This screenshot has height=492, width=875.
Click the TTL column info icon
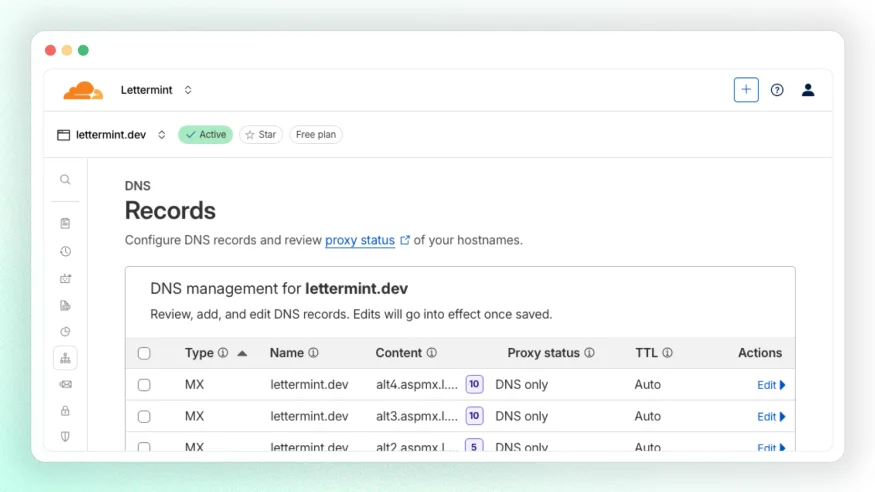[667, 353]
